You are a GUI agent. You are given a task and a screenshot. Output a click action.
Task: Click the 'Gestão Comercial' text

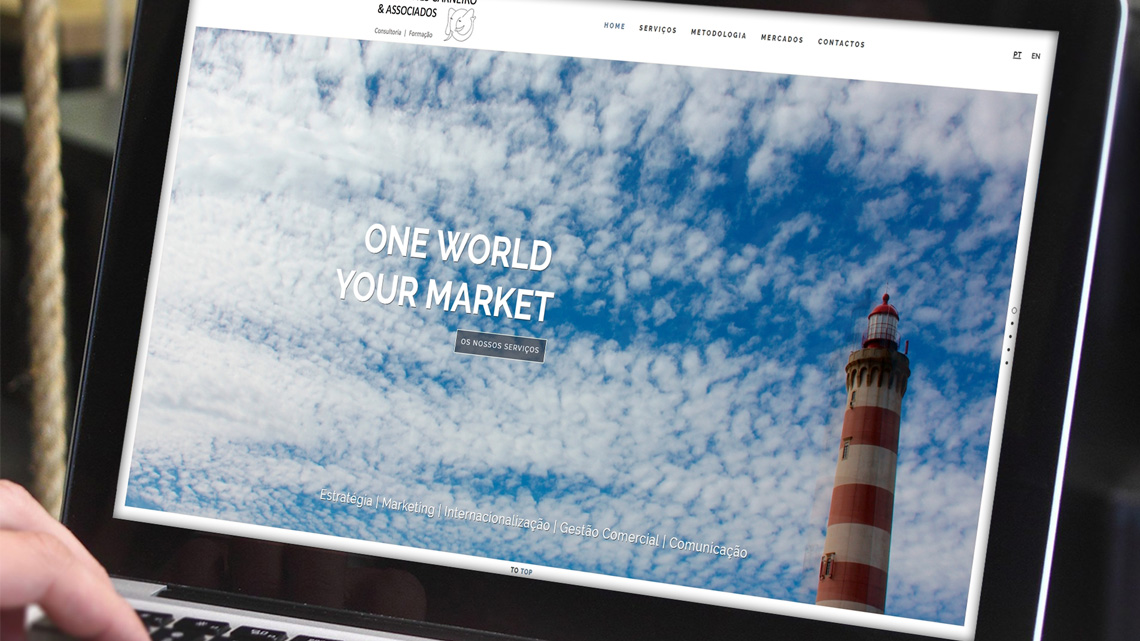point(609,534)
